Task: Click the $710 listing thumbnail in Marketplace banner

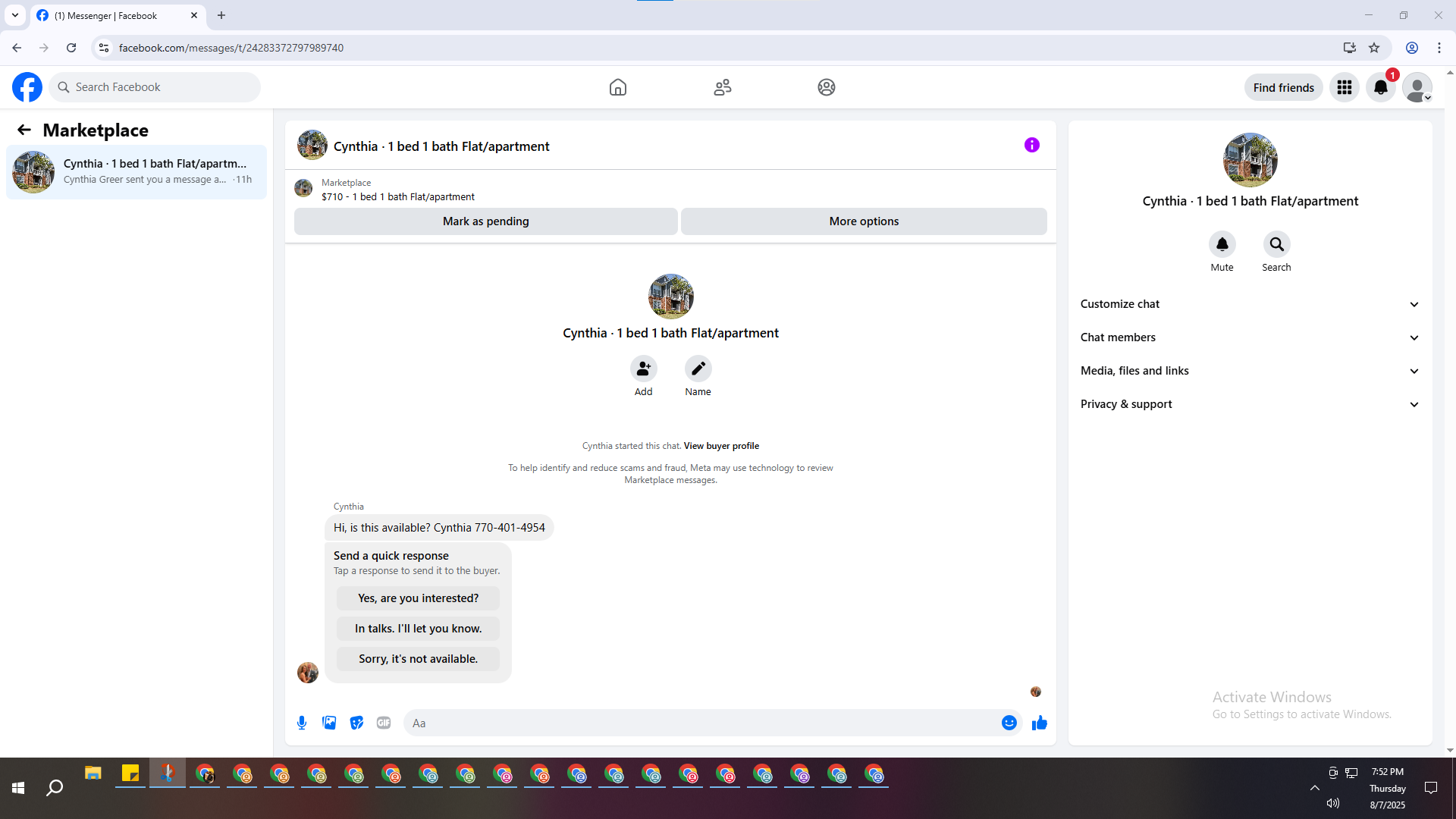Action: 303,188
